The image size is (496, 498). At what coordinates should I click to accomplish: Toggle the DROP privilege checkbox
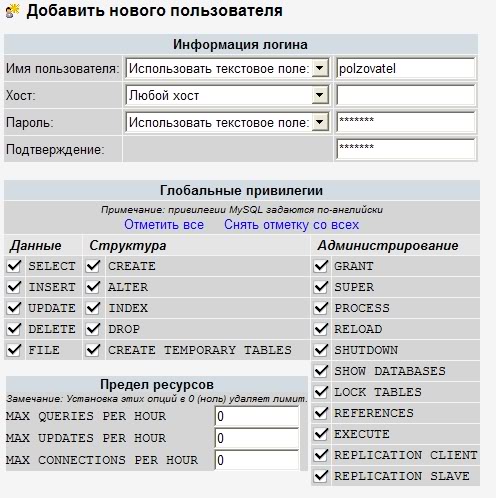93,329
